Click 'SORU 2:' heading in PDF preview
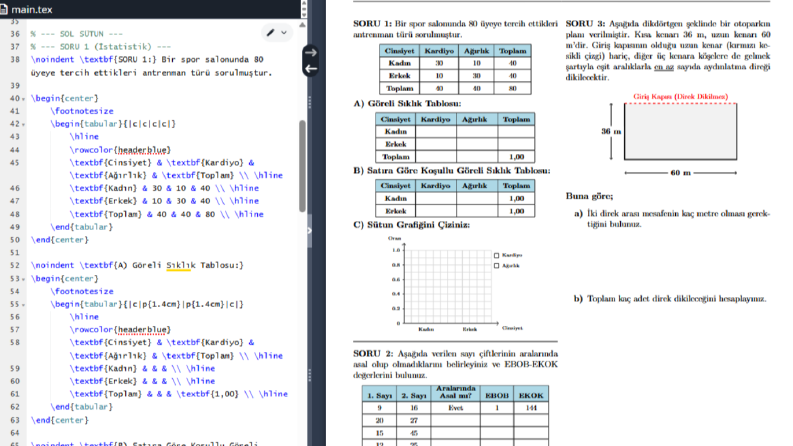This screenshot has height=446, width=793. [373, 353]
